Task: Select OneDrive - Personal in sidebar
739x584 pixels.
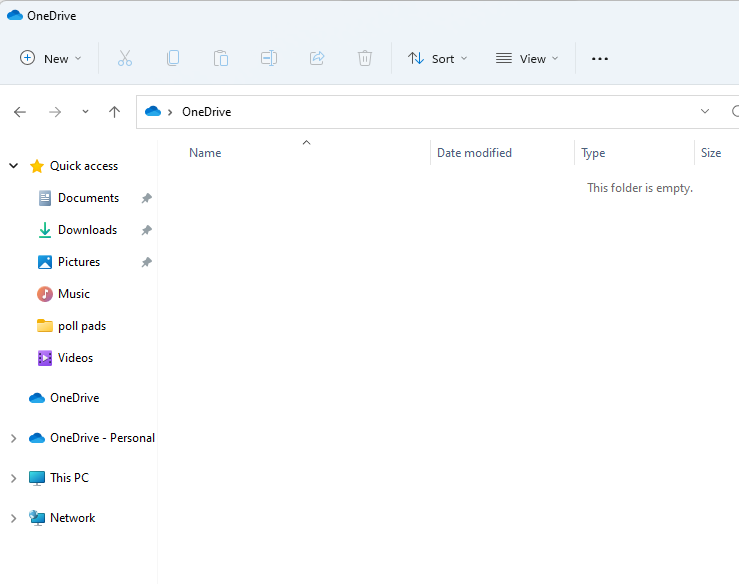Action: click(x=102, y=438)
